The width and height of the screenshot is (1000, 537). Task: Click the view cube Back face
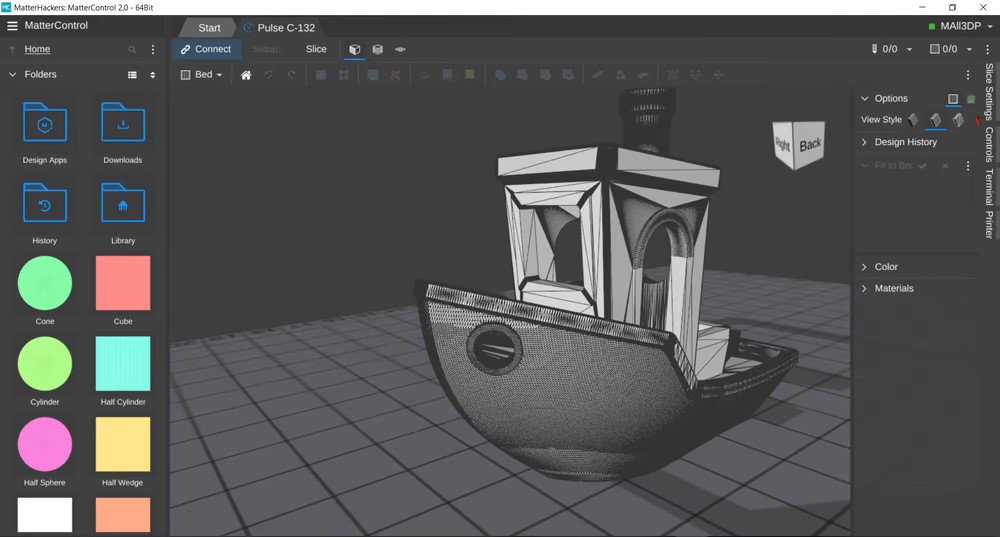tap(810, 145)
